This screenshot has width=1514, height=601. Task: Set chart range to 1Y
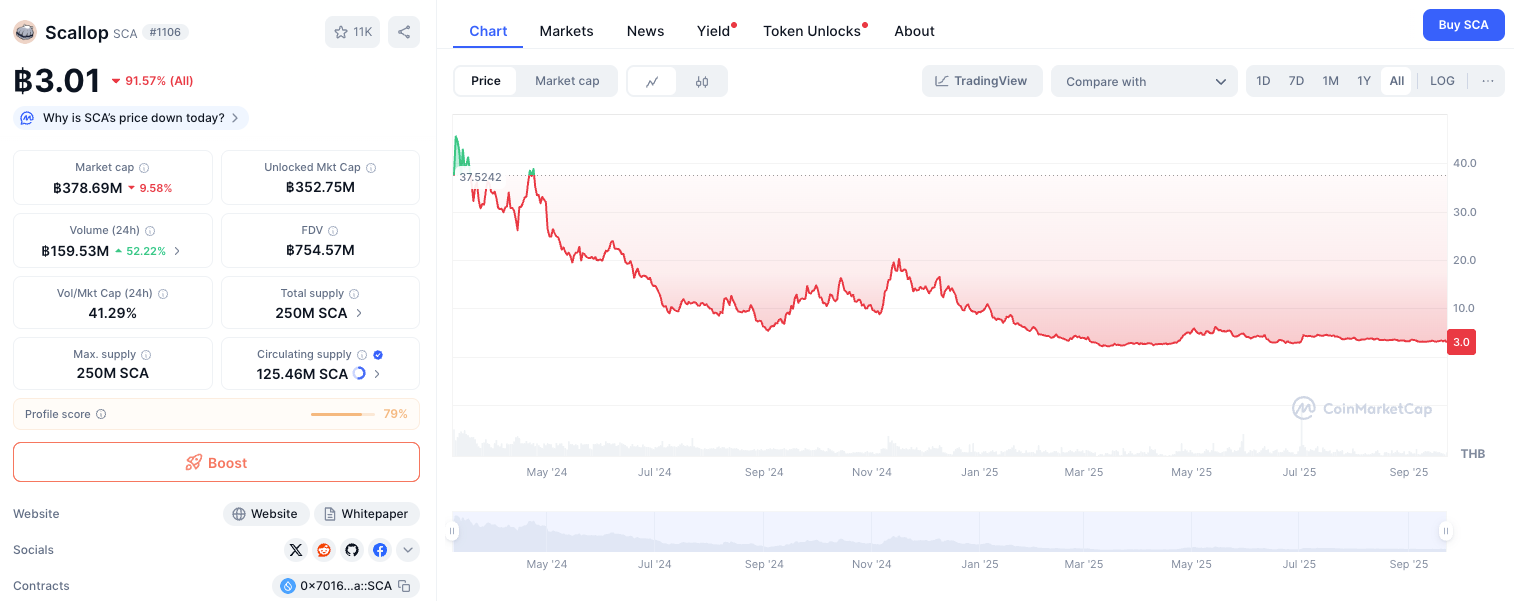(x=1364, y=81)
